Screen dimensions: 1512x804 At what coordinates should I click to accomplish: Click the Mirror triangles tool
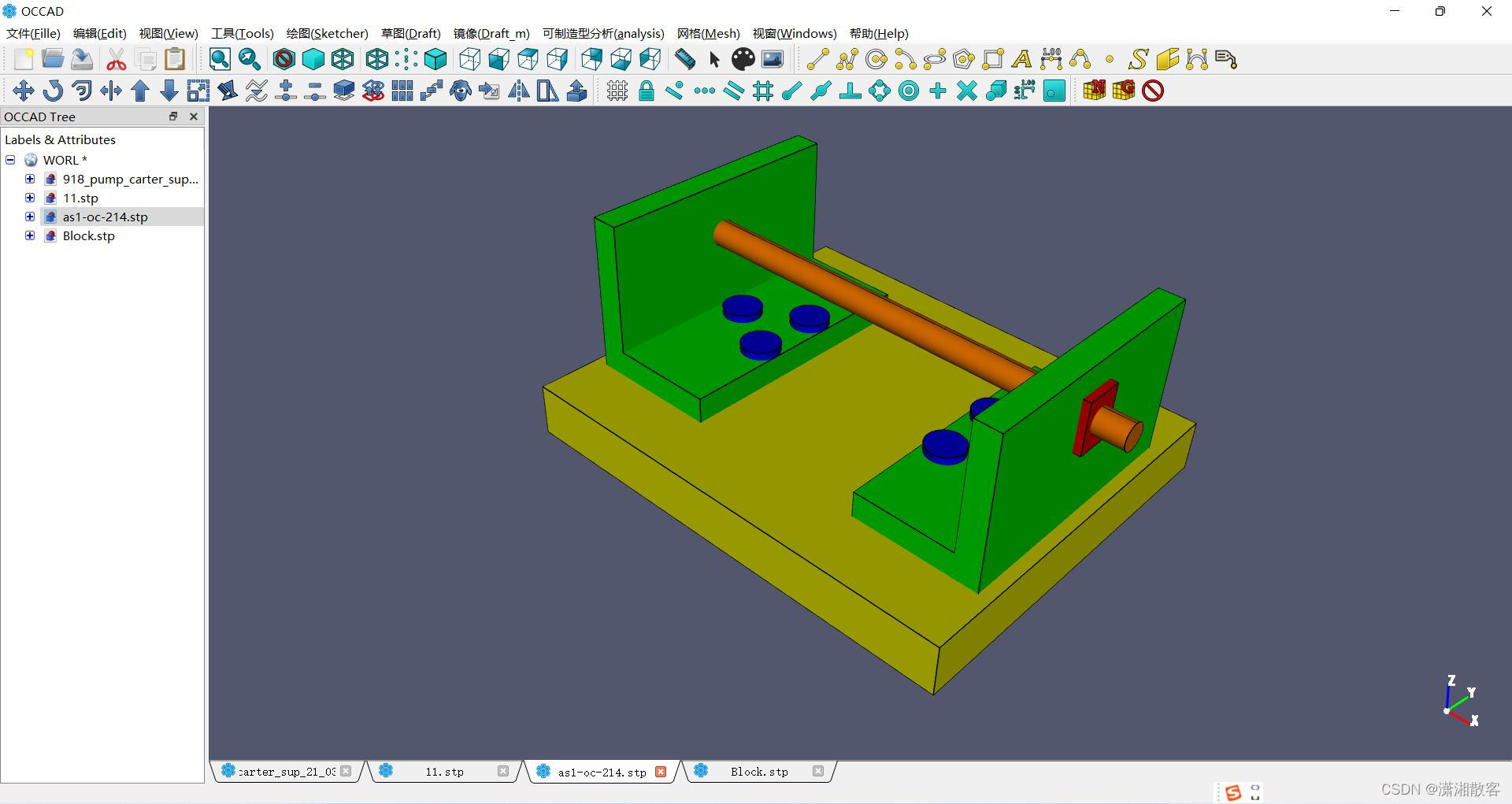click(x=519, y=91)
